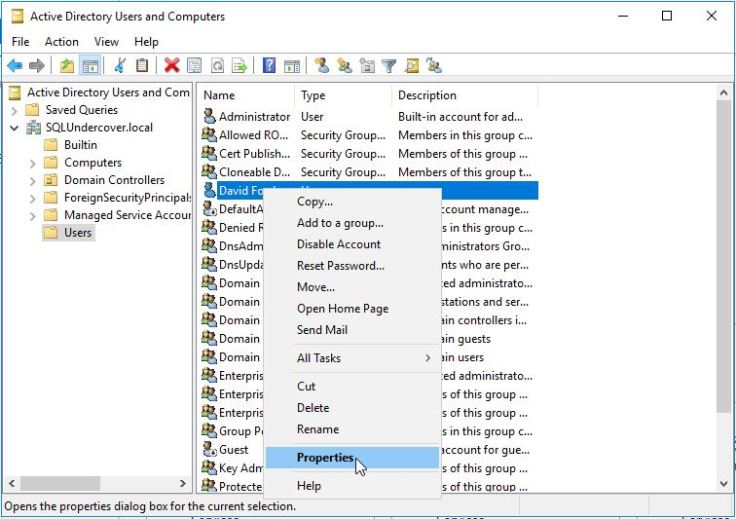Select the Cert Publish... group row
This screenshot has width=736, height=519.
coord(368,154)
